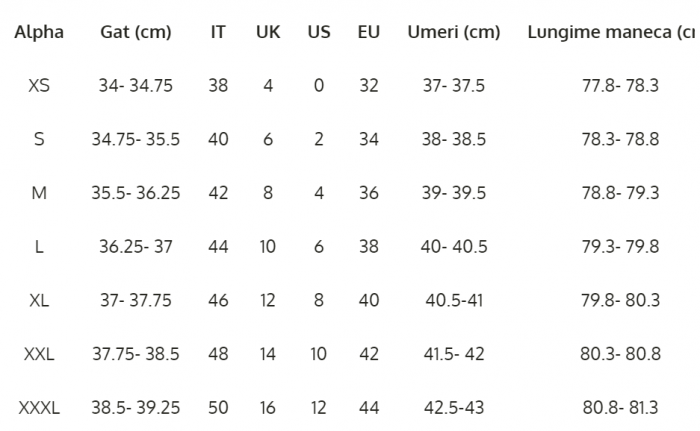Select the IT column header
Viewport: 700px width, 431px height.
coord(218,32)
